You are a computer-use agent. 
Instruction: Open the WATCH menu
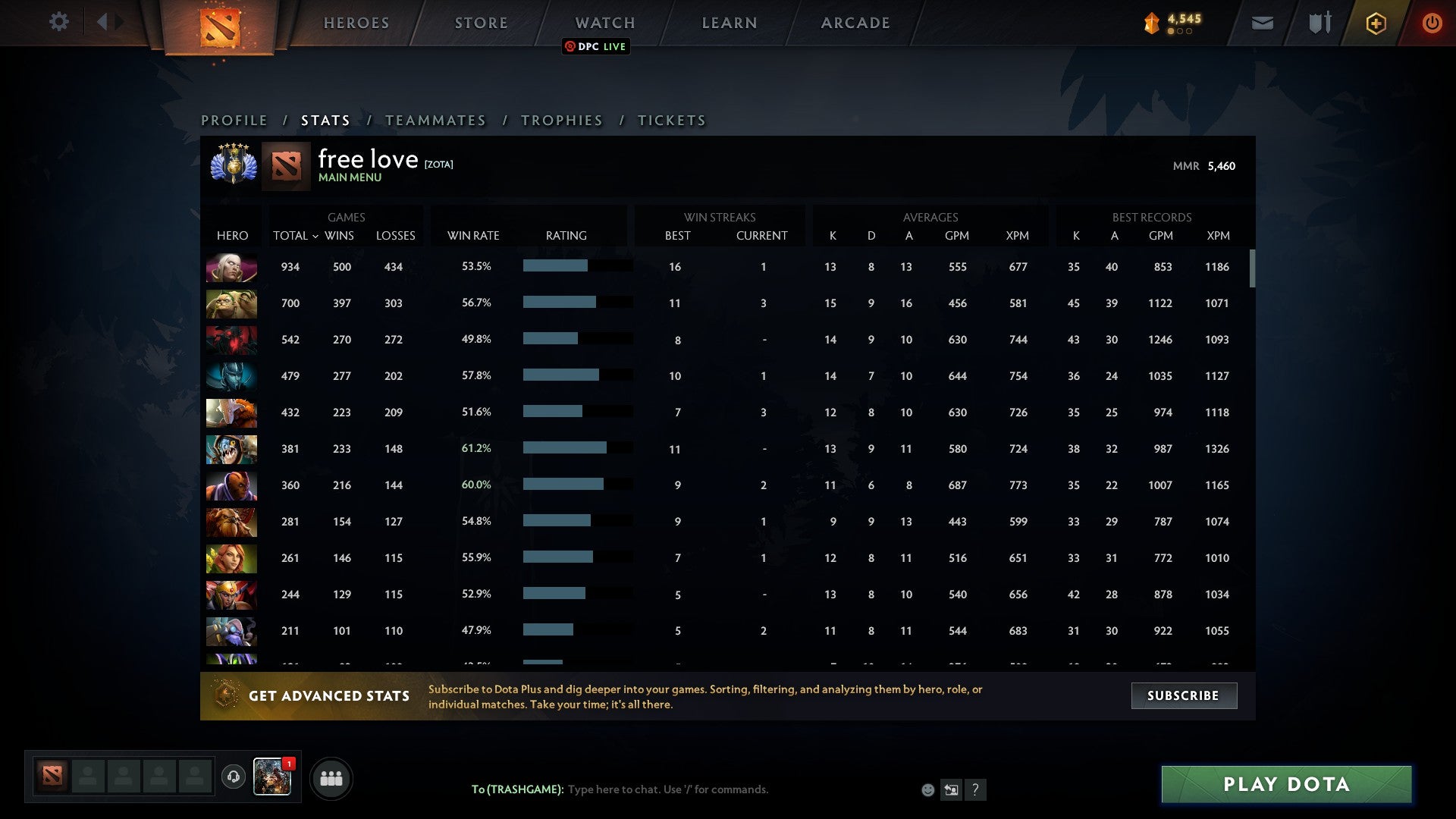[604, 23]
